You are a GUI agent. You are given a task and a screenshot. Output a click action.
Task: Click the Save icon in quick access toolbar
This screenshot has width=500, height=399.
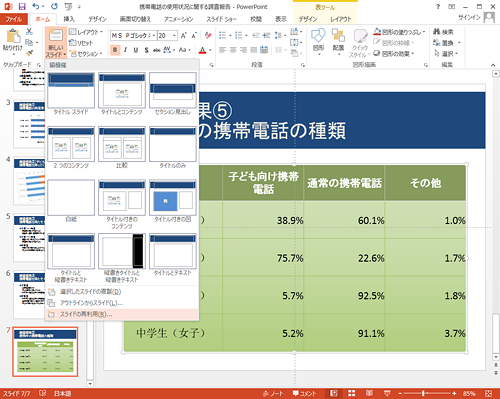click(22, 6)
